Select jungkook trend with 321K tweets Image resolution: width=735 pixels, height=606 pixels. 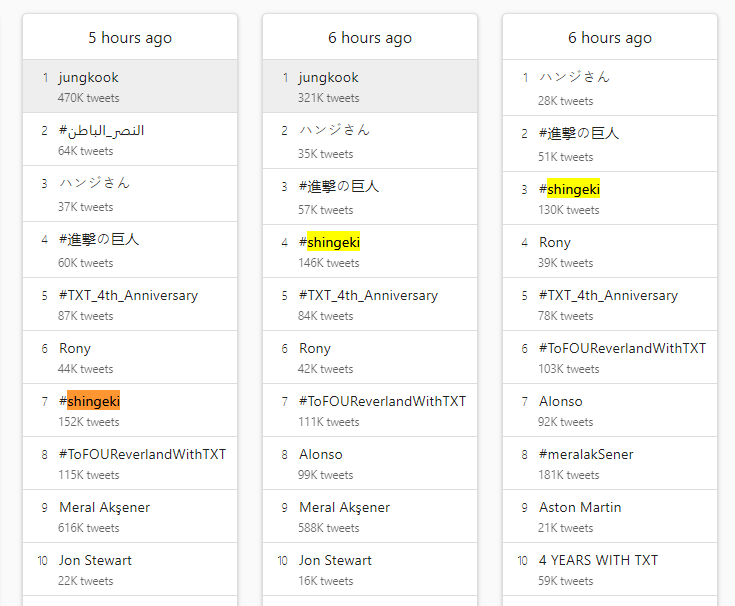pyautogui.click(x=370, y=86)
